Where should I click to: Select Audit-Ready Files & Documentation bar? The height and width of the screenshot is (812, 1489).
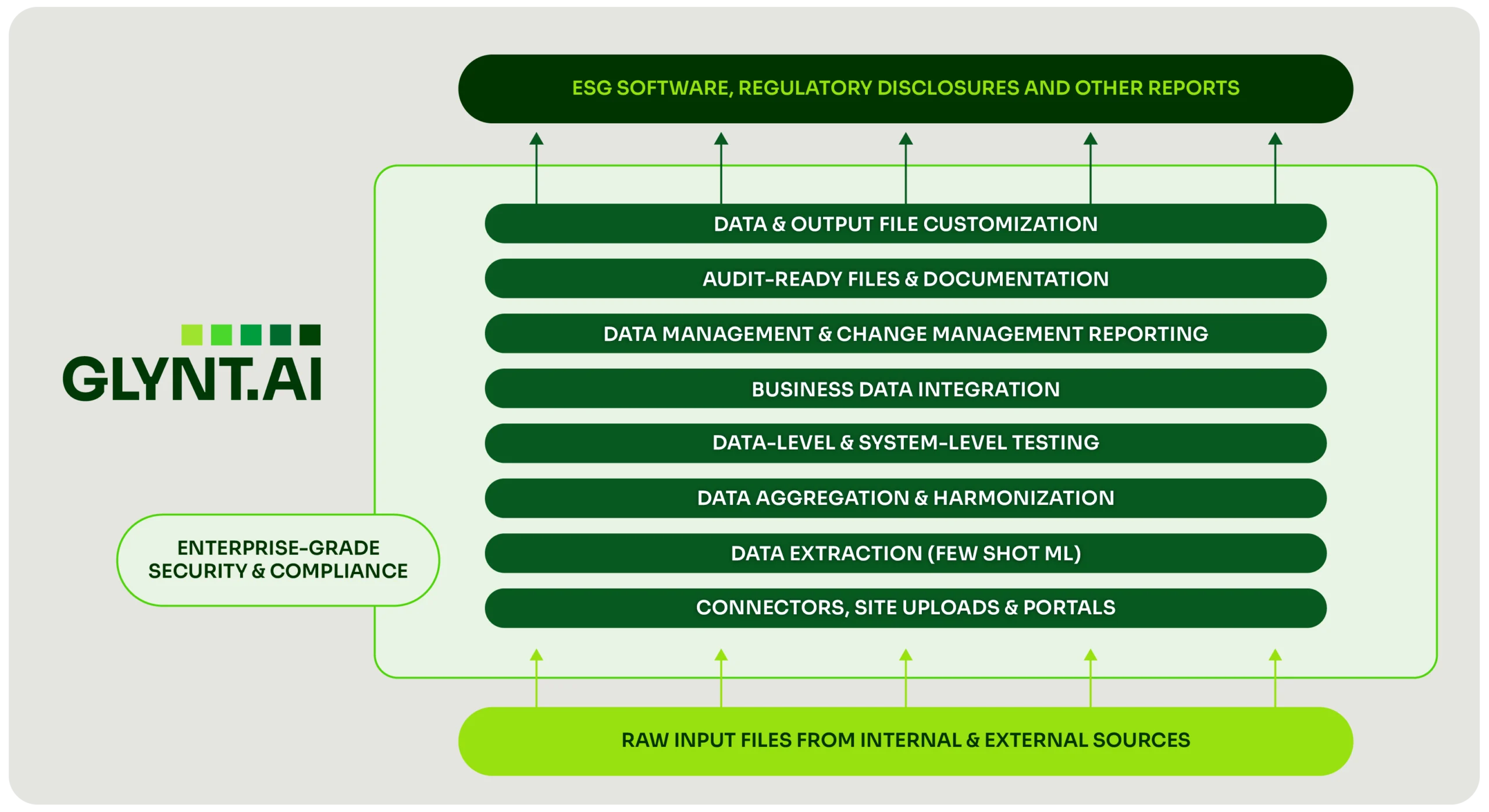tap(905, 279)
